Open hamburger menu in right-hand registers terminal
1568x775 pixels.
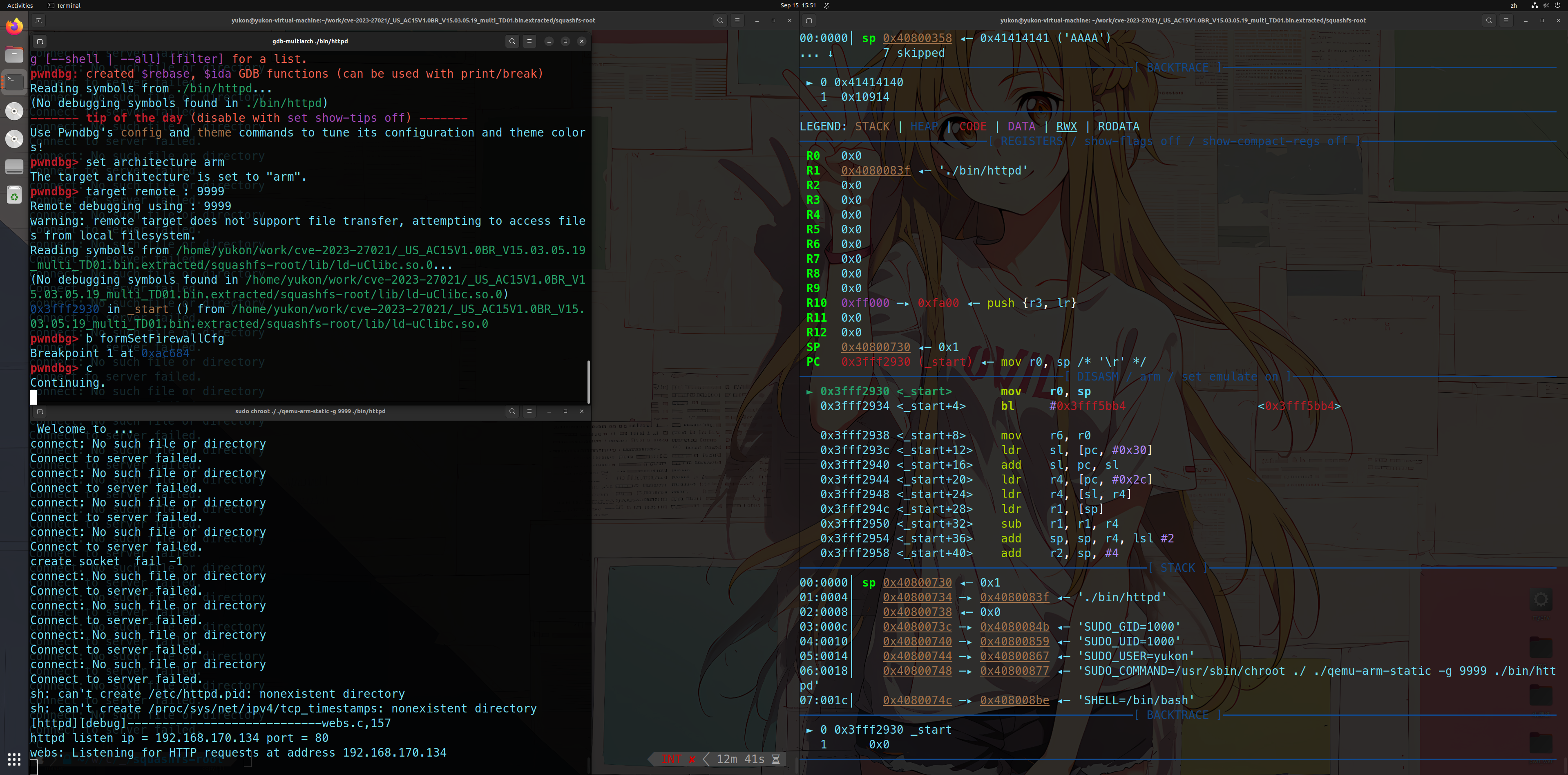[x=1506, y=21]
